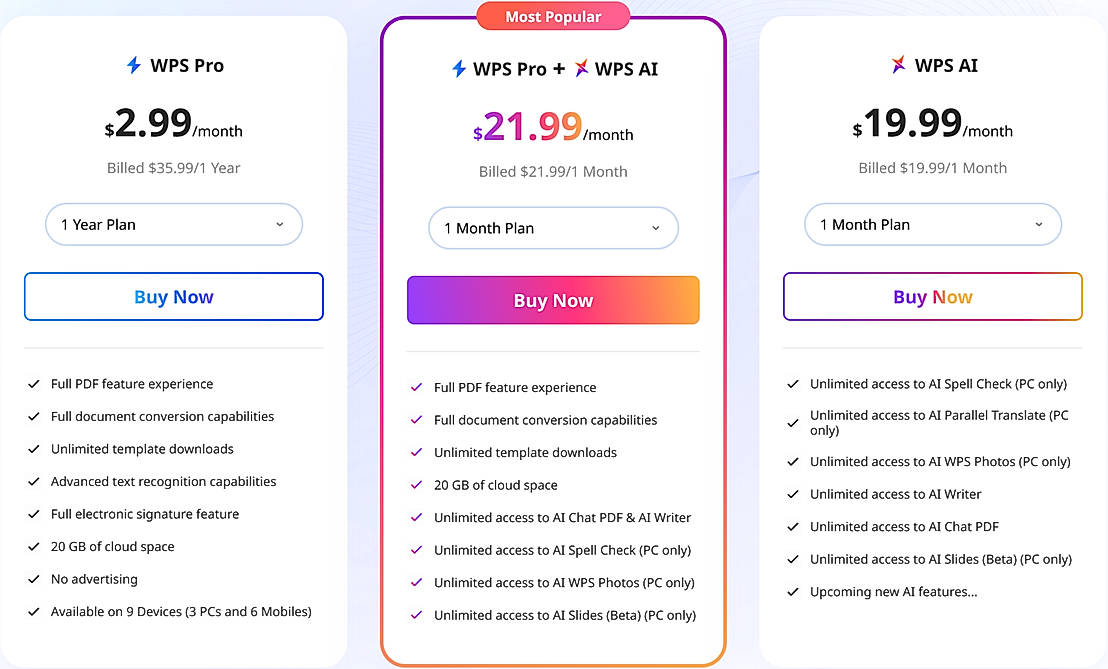Click the checkmark beside Upcoming new AI features
1108x669 pixels.
tap(793, 592)
